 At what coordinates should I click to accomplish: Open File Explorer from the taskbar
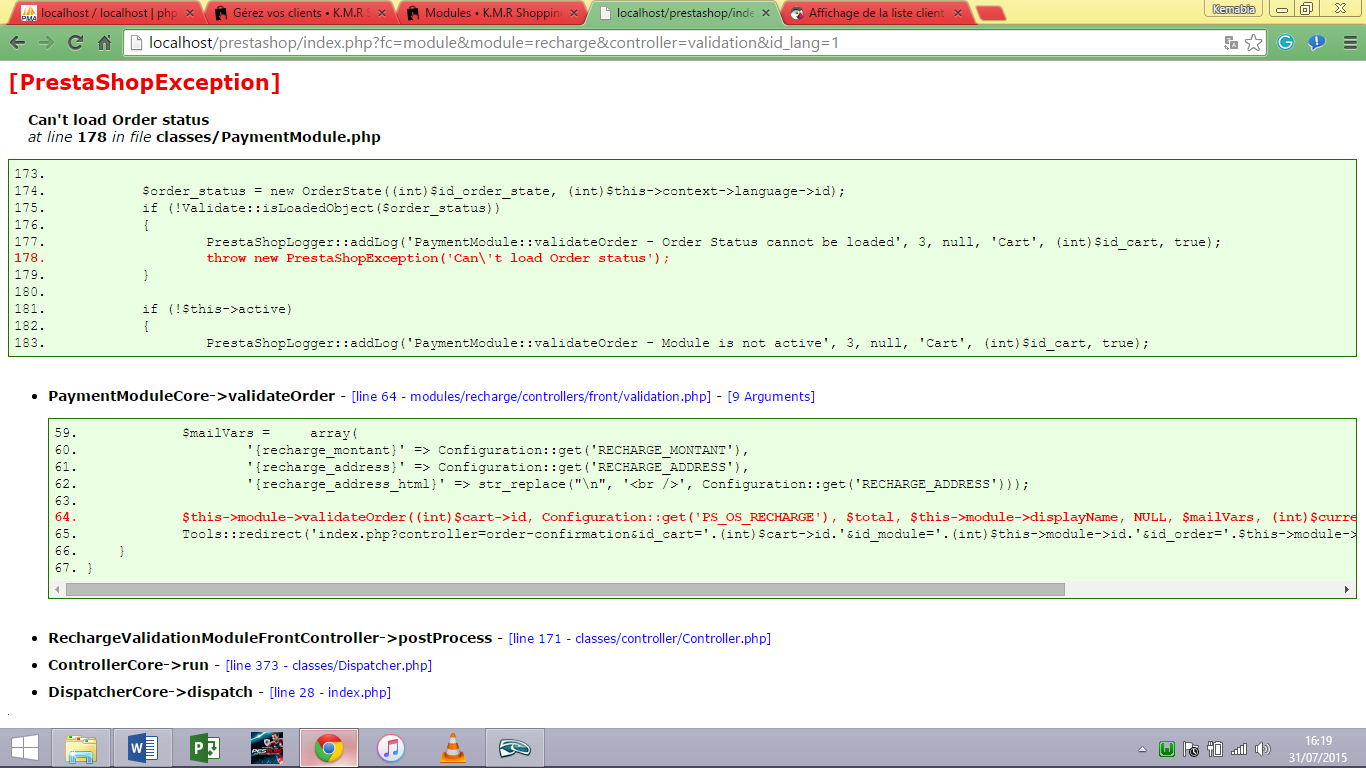tap(81, 748)
